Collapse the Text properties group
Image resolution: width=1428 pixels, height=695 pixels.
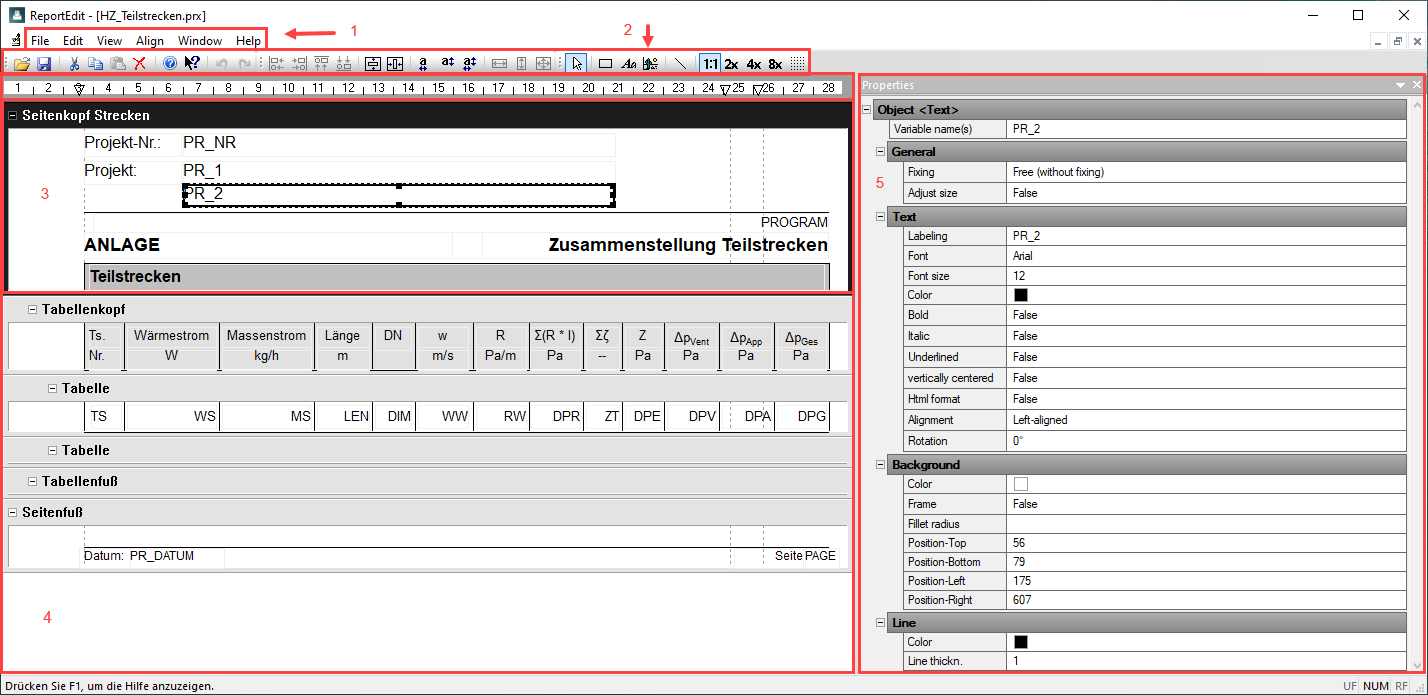(881, 216)
